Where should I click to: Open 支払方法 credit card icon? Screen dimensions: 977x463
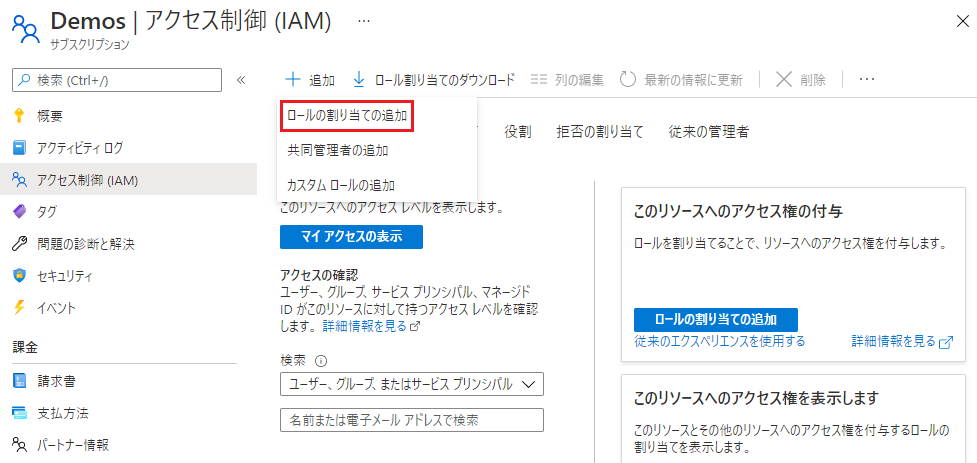19,412
